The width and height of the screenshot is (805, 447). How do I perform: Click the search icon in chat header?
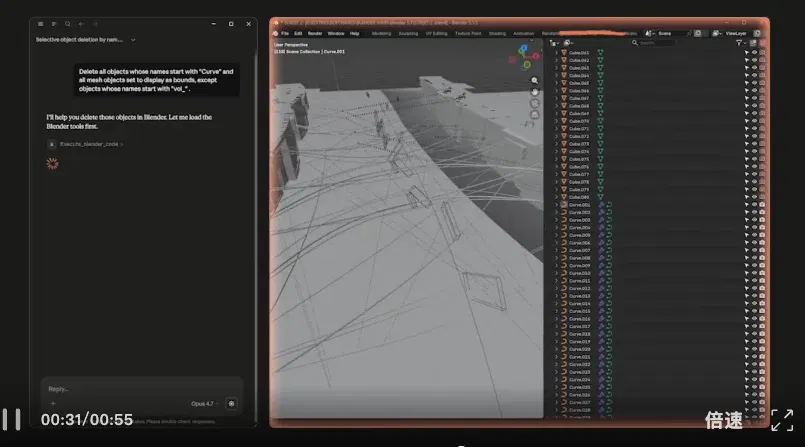67,24
